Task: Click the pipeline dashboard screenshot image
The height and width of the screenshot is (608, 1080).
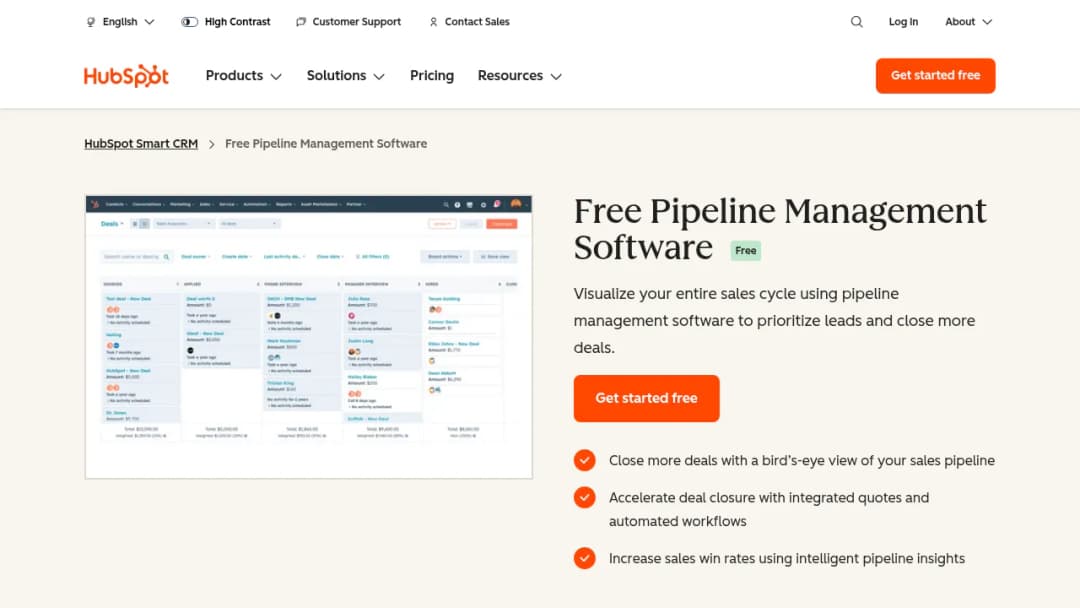Action: [x=309, y=337]
